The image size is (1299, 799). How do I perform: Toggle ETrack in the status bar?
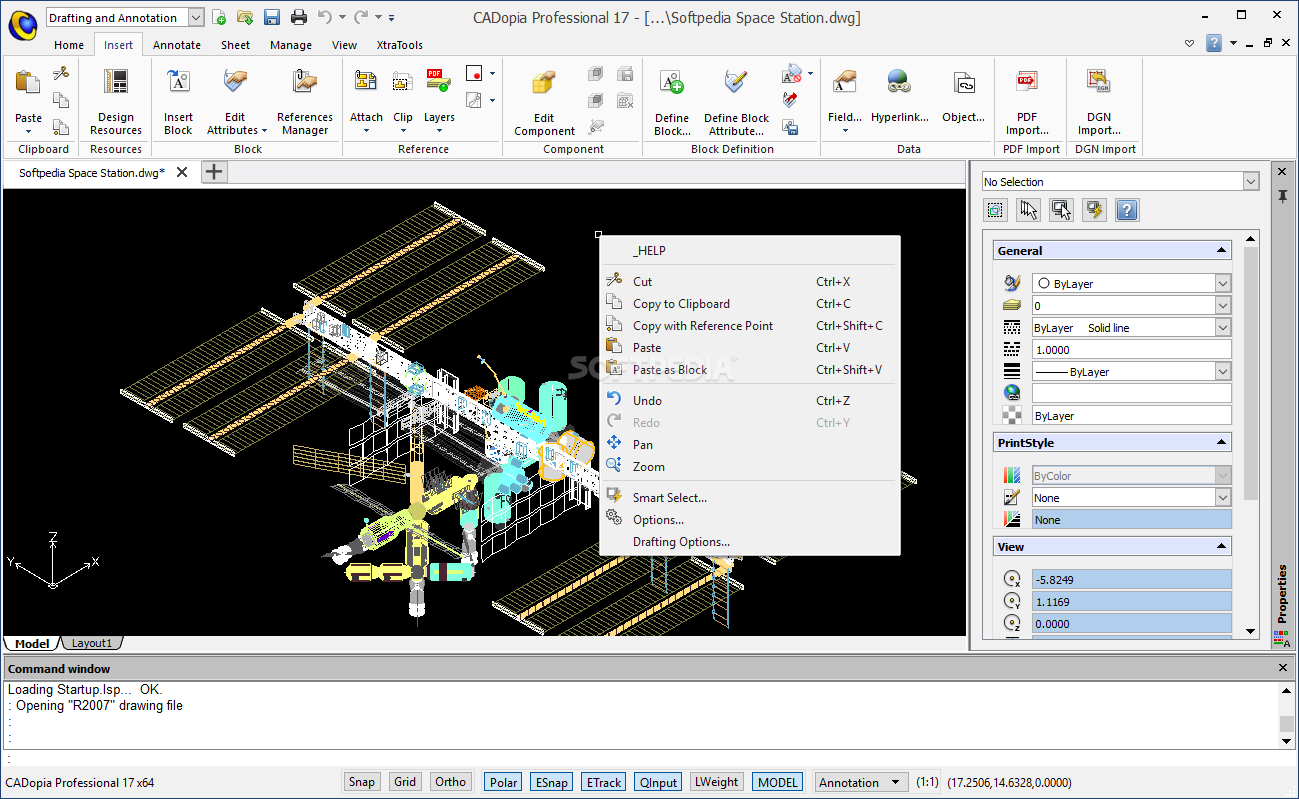pyautogui.click(x=603, y=782)
